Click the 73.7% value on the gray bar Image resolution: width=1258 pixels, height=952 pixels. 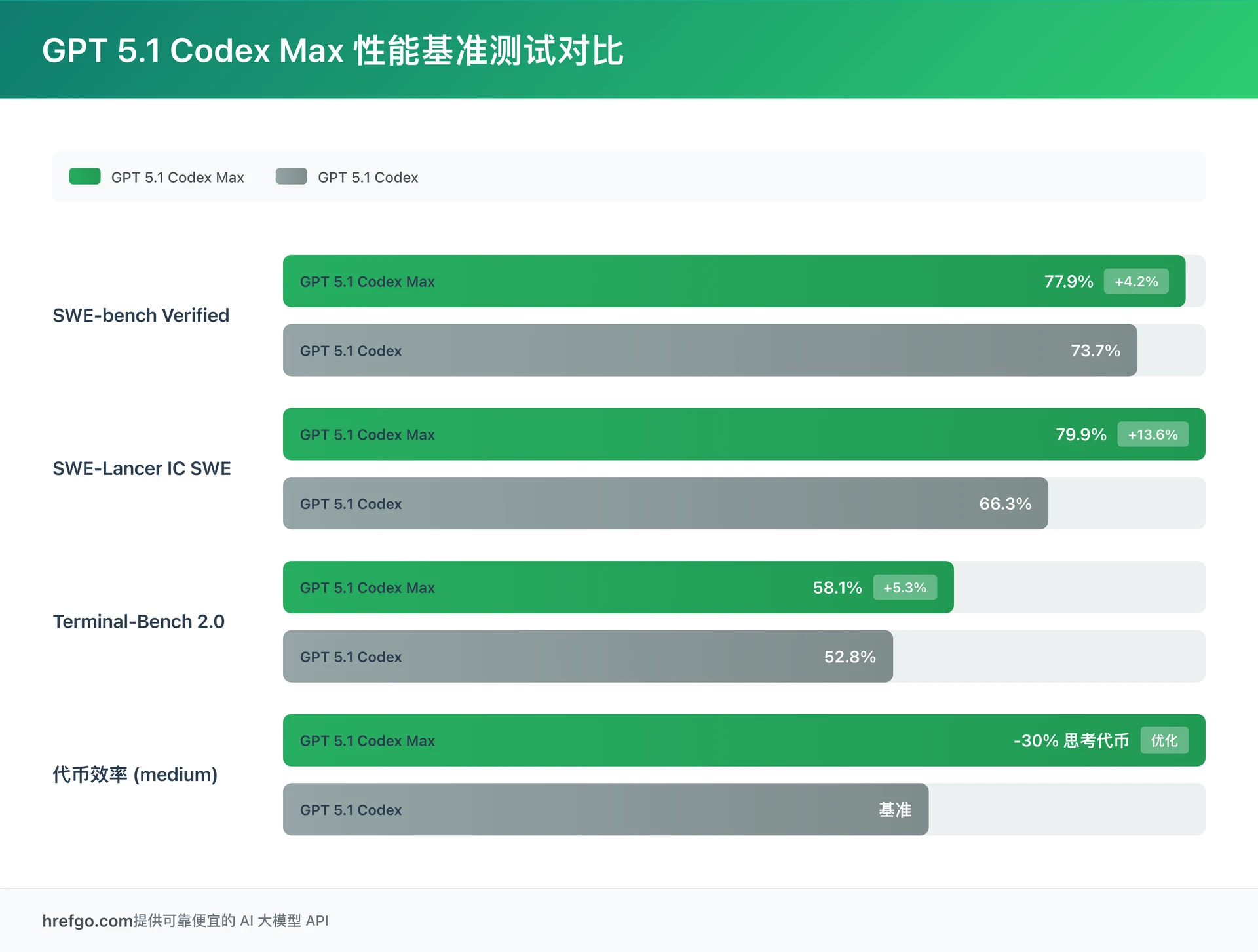pyautogui.click(x=1096, y=351)
